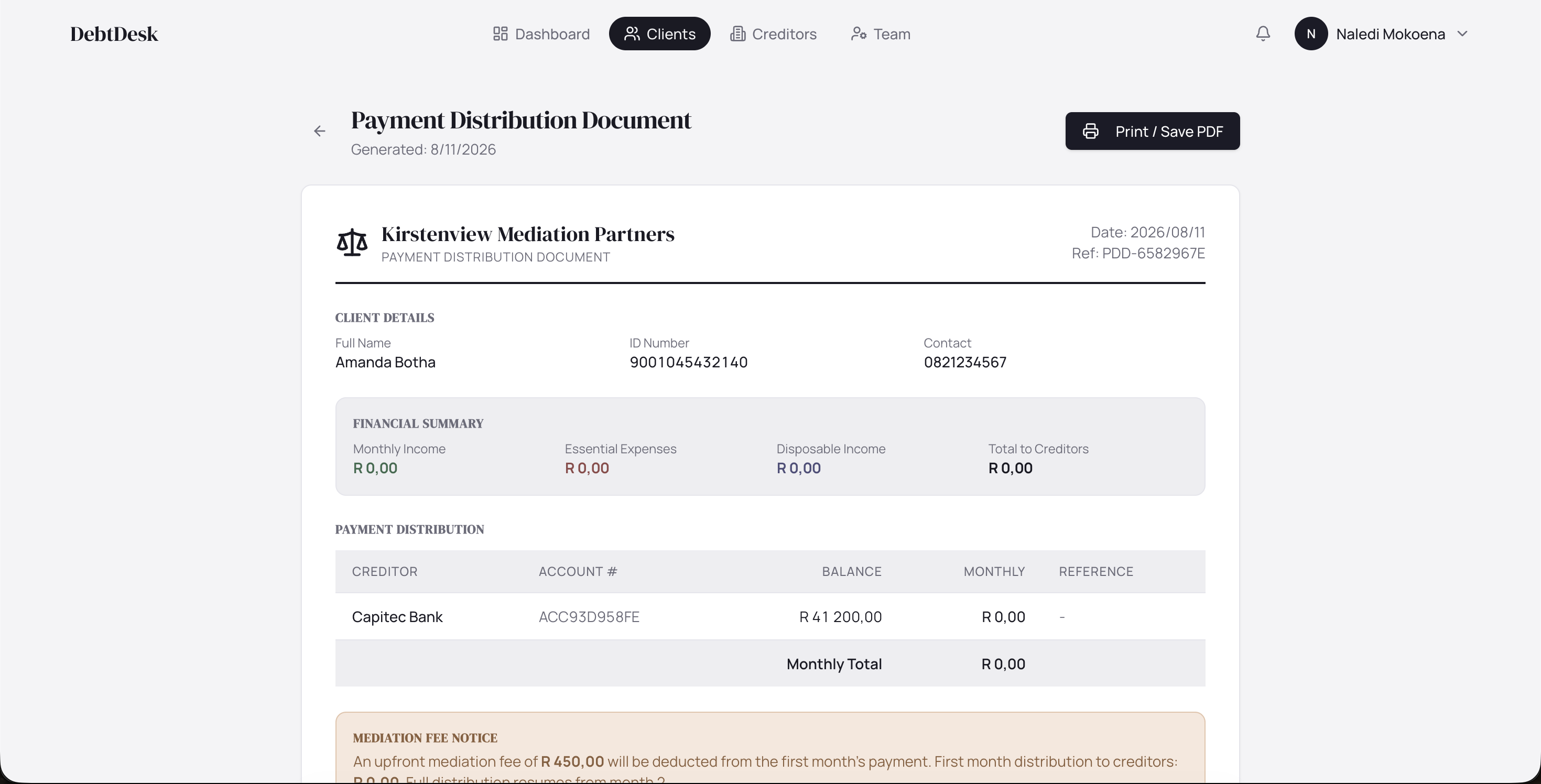Click the Capitec Bank row cell

pos(397,616)
